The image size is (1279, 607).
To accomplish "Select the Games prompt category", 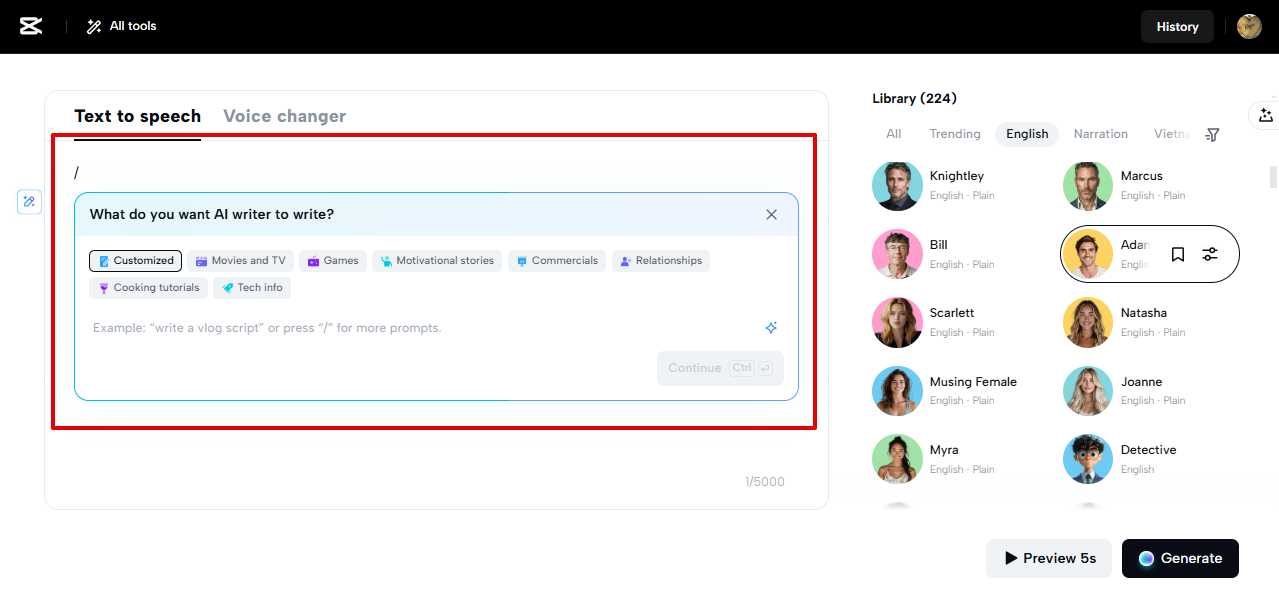I will [333, 261].
